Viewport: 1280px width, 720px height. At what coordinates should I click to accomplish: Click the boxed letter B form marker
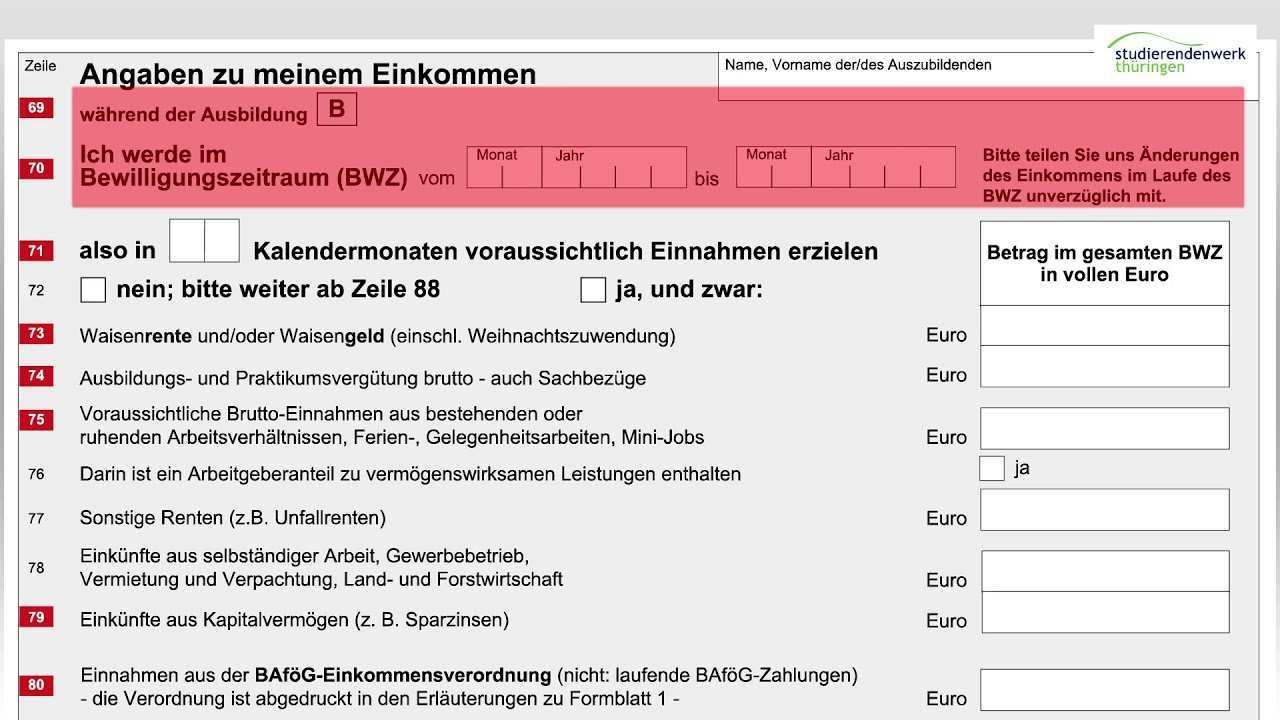[336, 109]
